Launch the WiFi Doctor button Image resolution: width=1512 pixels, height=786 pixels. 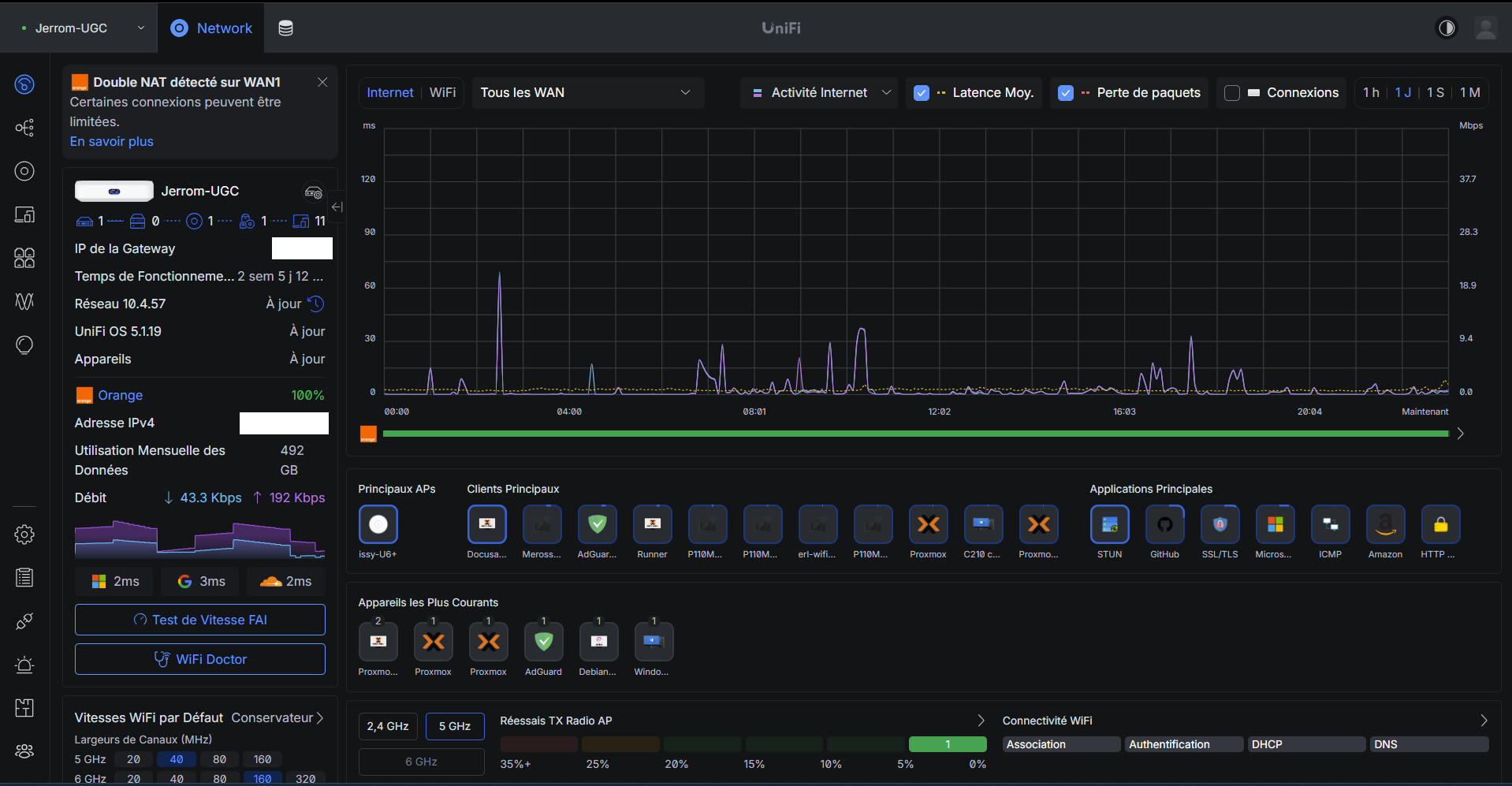tap(200, 659)
